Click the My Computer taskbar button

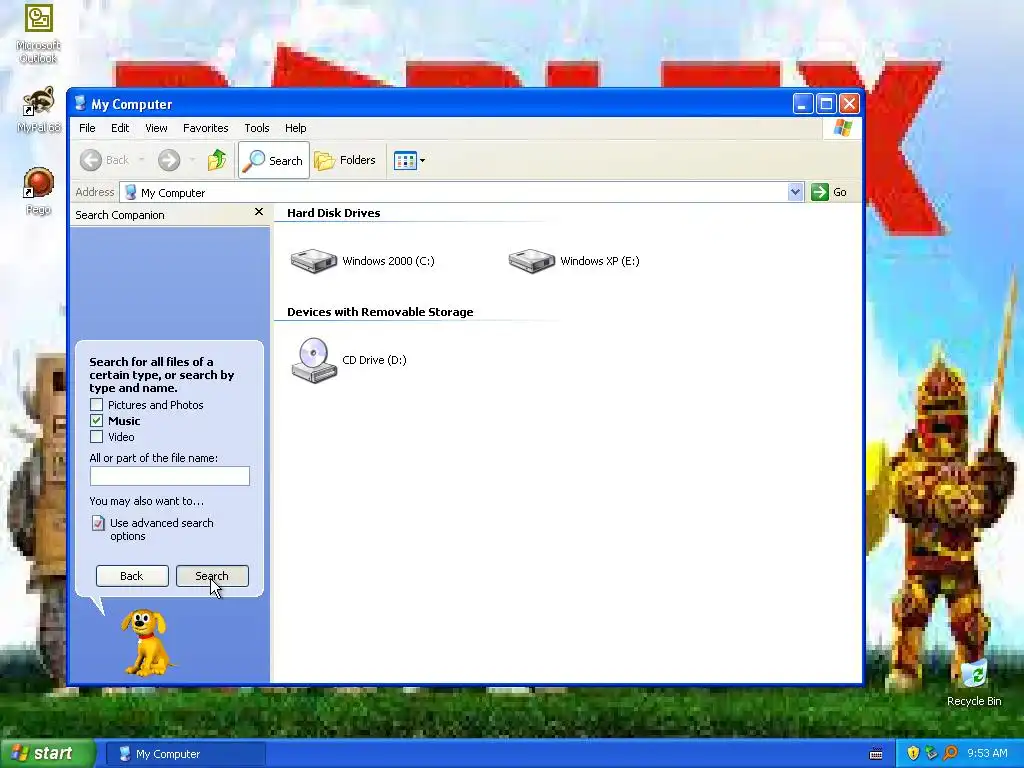(186, 754)
